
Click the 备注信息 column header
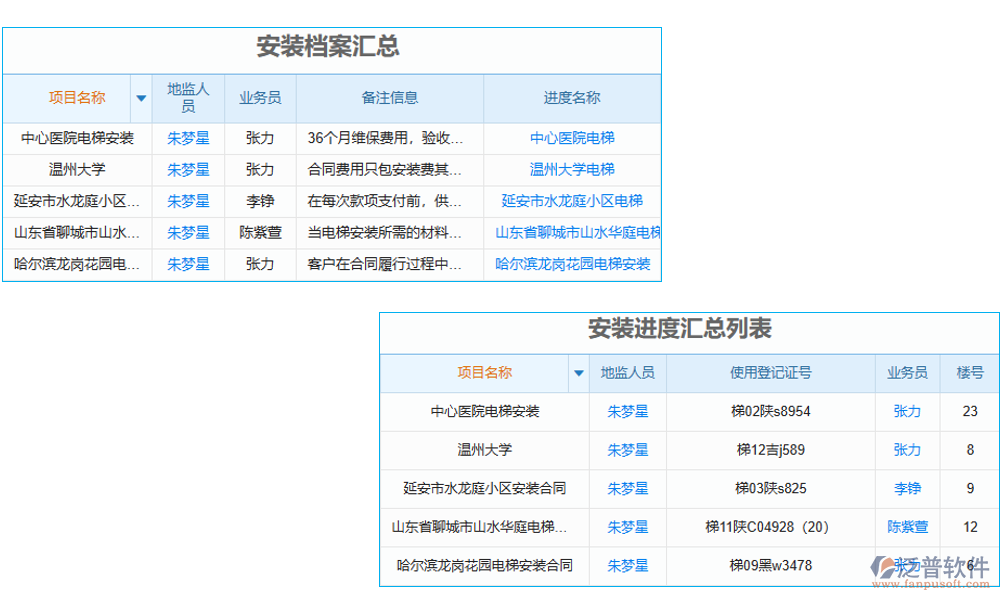pyautogui.click(x=388, y=98)
